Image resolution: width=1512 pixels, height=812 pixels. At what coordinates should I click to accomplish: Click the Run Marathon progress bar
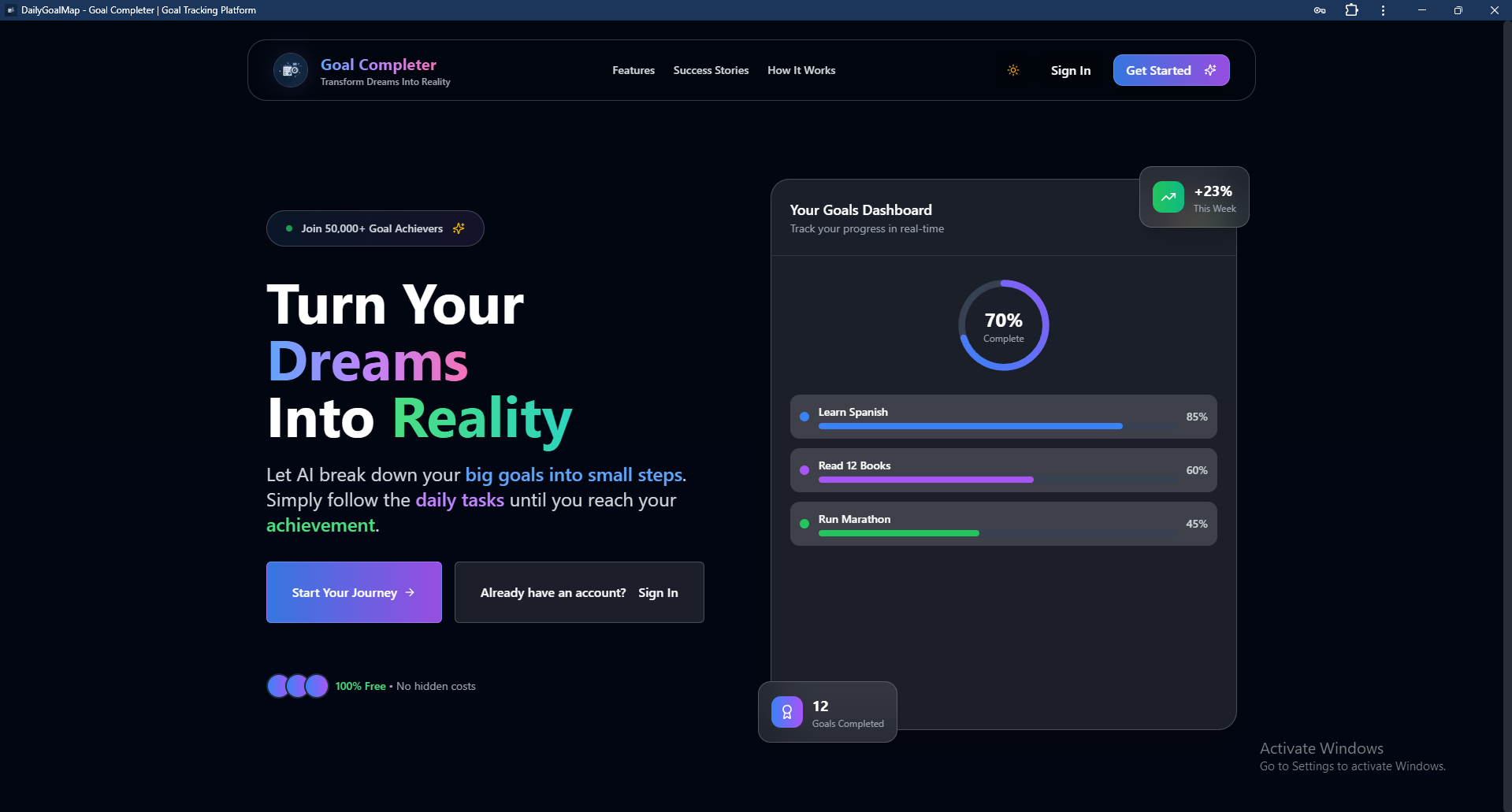[996, 533]
